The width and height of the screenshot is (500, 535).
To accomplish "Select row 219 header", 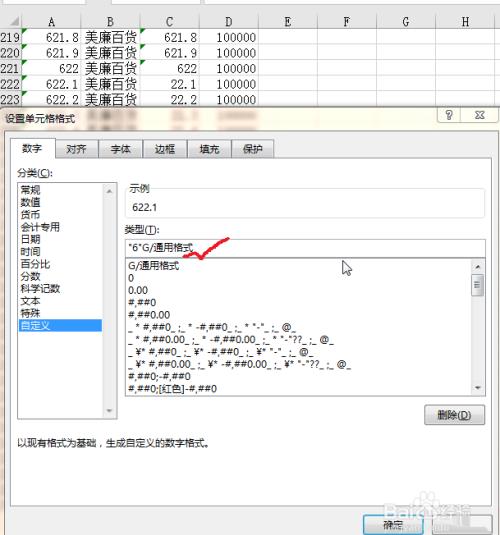I will tap(10, 37).
